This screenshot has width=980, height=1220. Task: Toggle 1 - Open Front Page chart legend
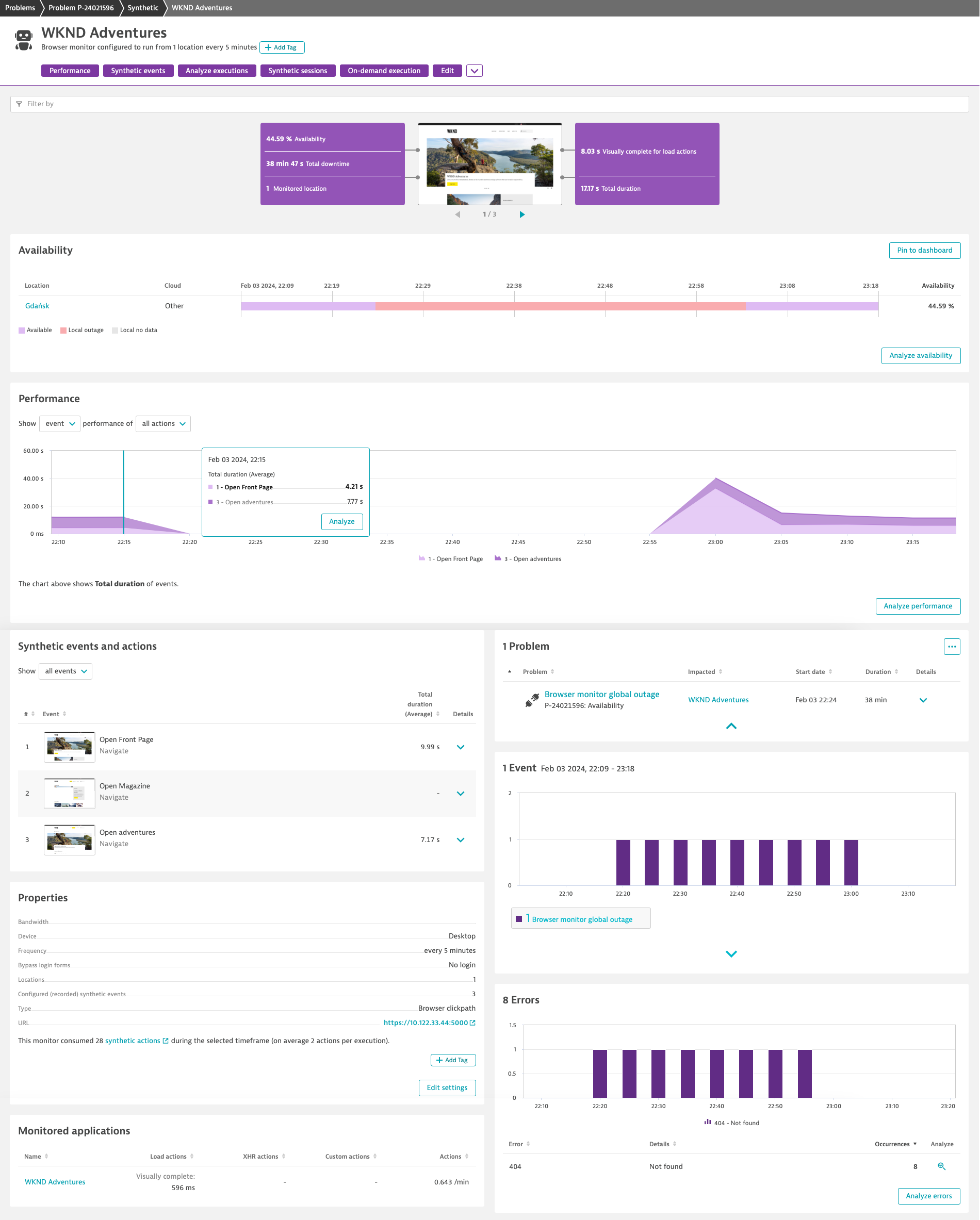click(x=451, y=559)
